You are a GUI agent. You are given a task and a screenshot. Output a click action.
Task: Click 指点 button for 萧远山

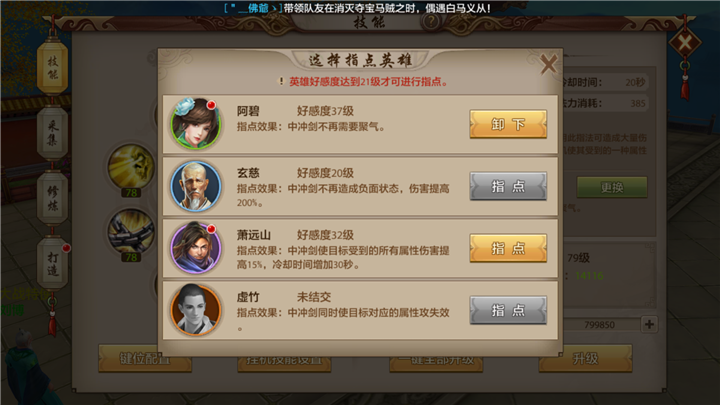pyautogui.click(x=508, y=248)
